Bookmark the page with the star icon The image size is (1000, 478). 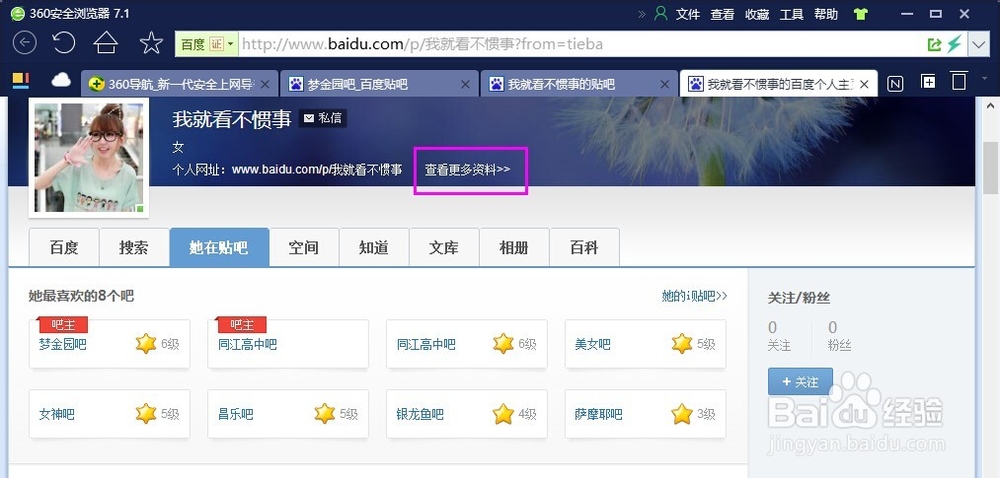(151, 43)
